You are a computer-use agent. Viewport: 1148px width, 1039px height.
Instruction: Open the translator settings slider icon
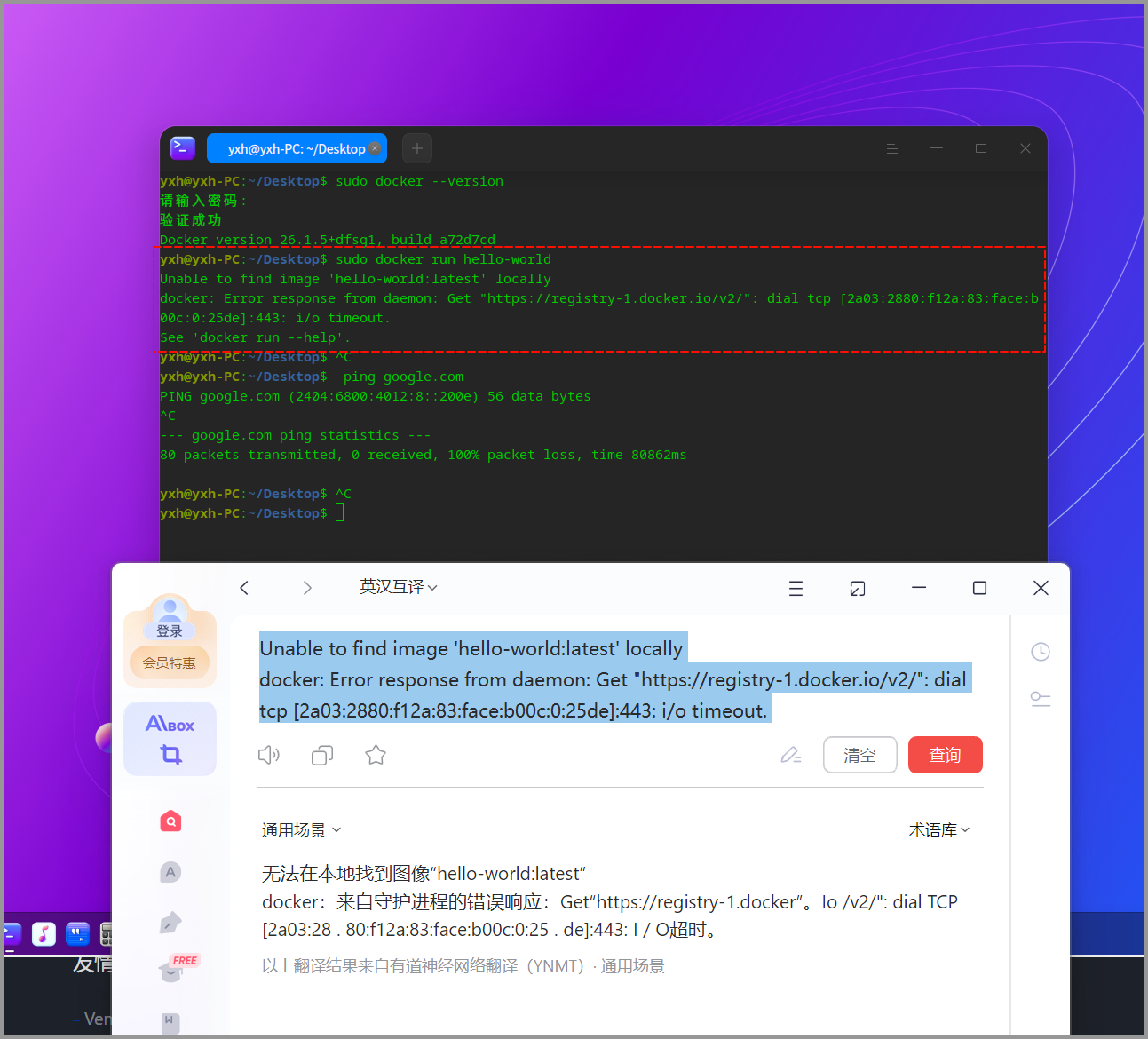coord(1041,699)
